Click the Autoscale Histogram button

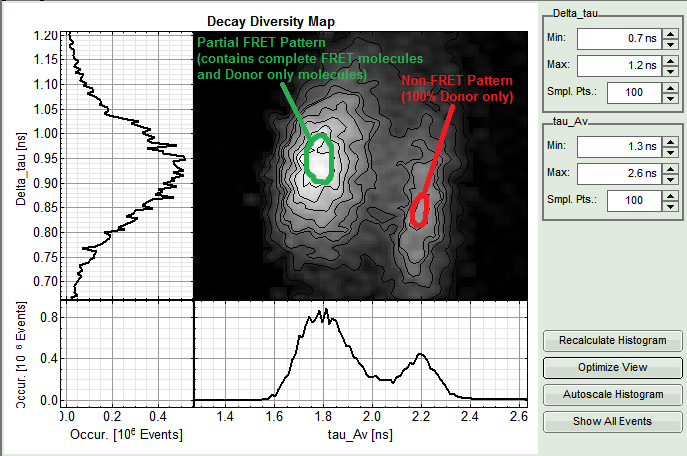tap(612, 394)
